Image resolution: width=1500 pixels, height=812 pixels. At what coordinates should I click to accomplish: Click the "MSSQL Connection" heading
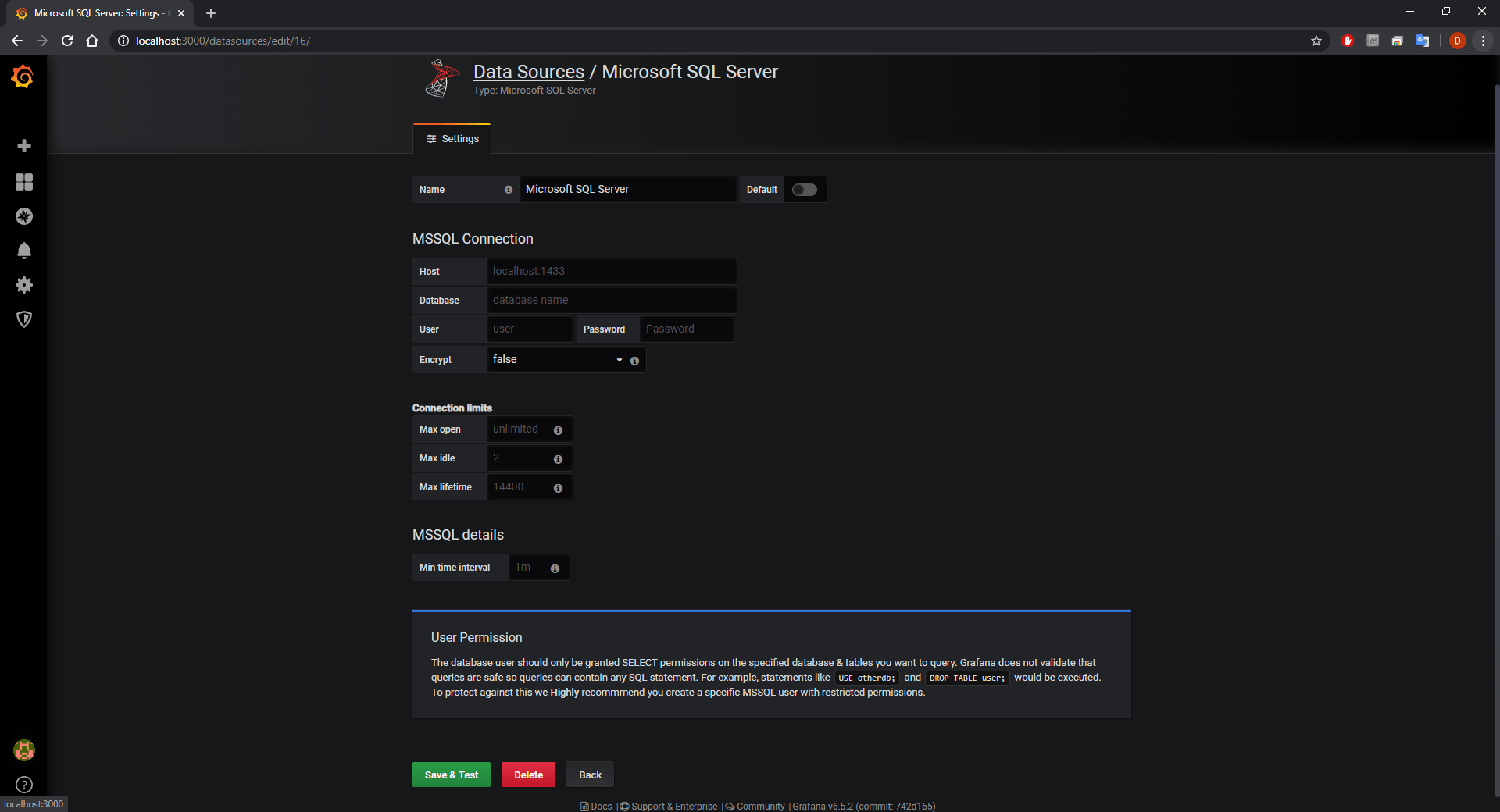pos(473,239)
